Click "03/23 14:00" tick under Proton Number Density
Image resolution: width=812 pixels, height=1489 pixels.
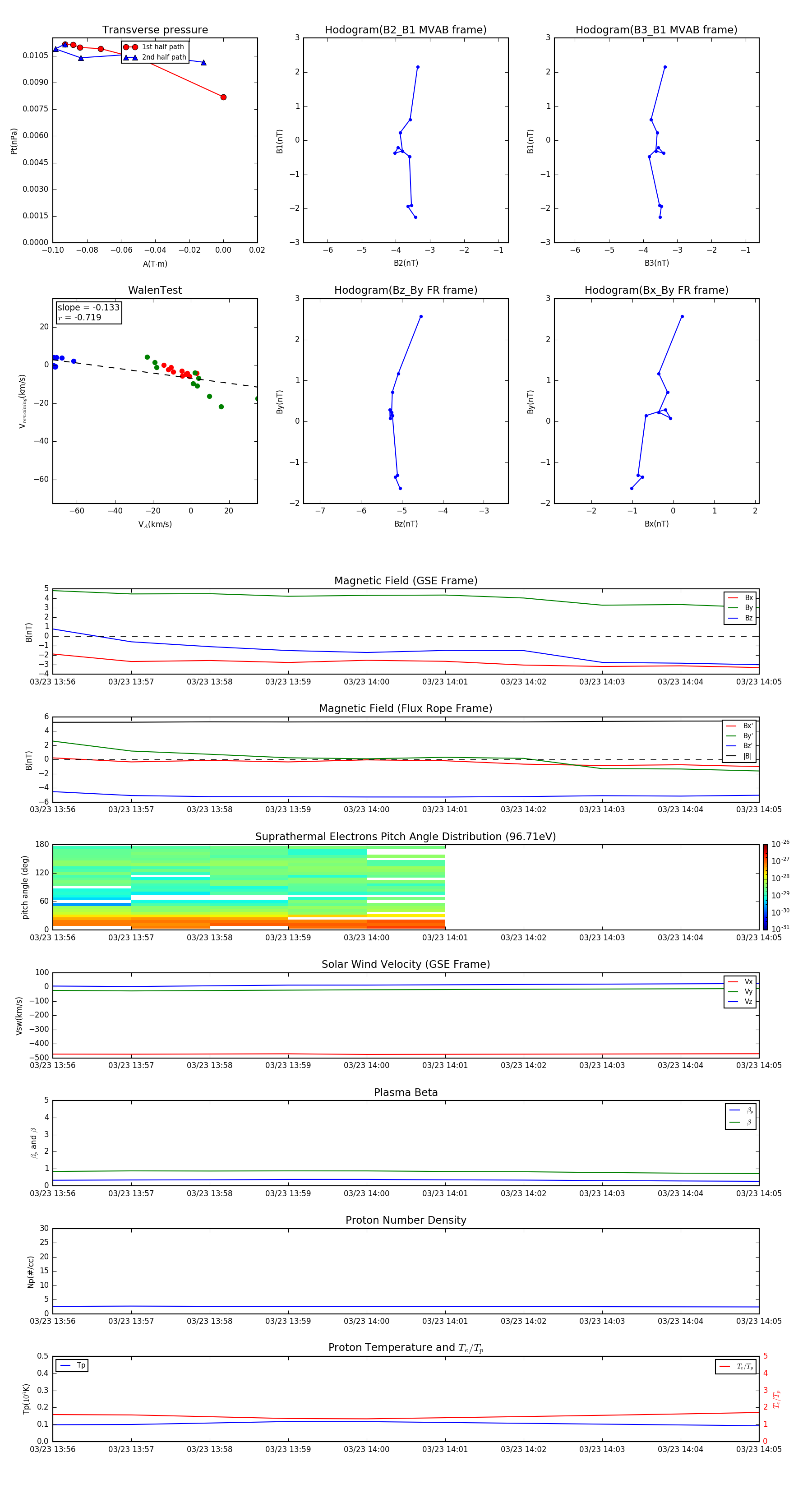tap(366, 1321)
